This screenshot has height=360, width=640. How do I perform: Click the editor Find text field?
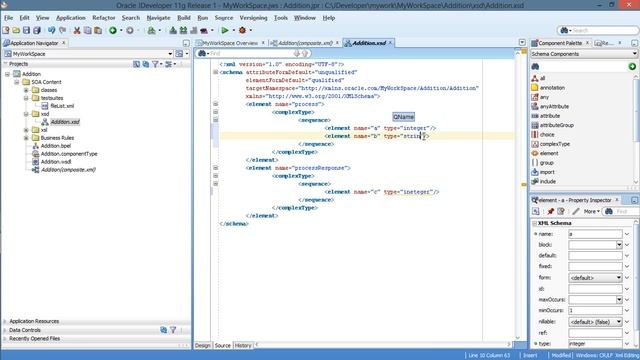pyautogui.click(x=251, y=53)
